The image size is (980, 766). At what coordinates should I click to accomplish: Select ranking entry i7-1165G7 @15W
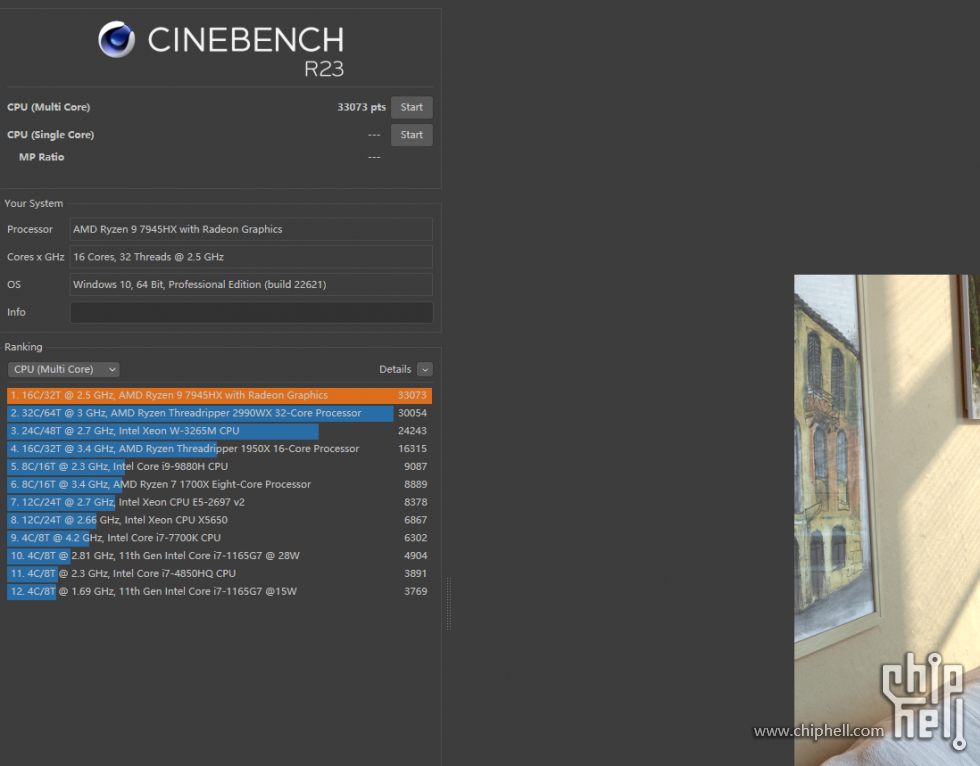219,591
